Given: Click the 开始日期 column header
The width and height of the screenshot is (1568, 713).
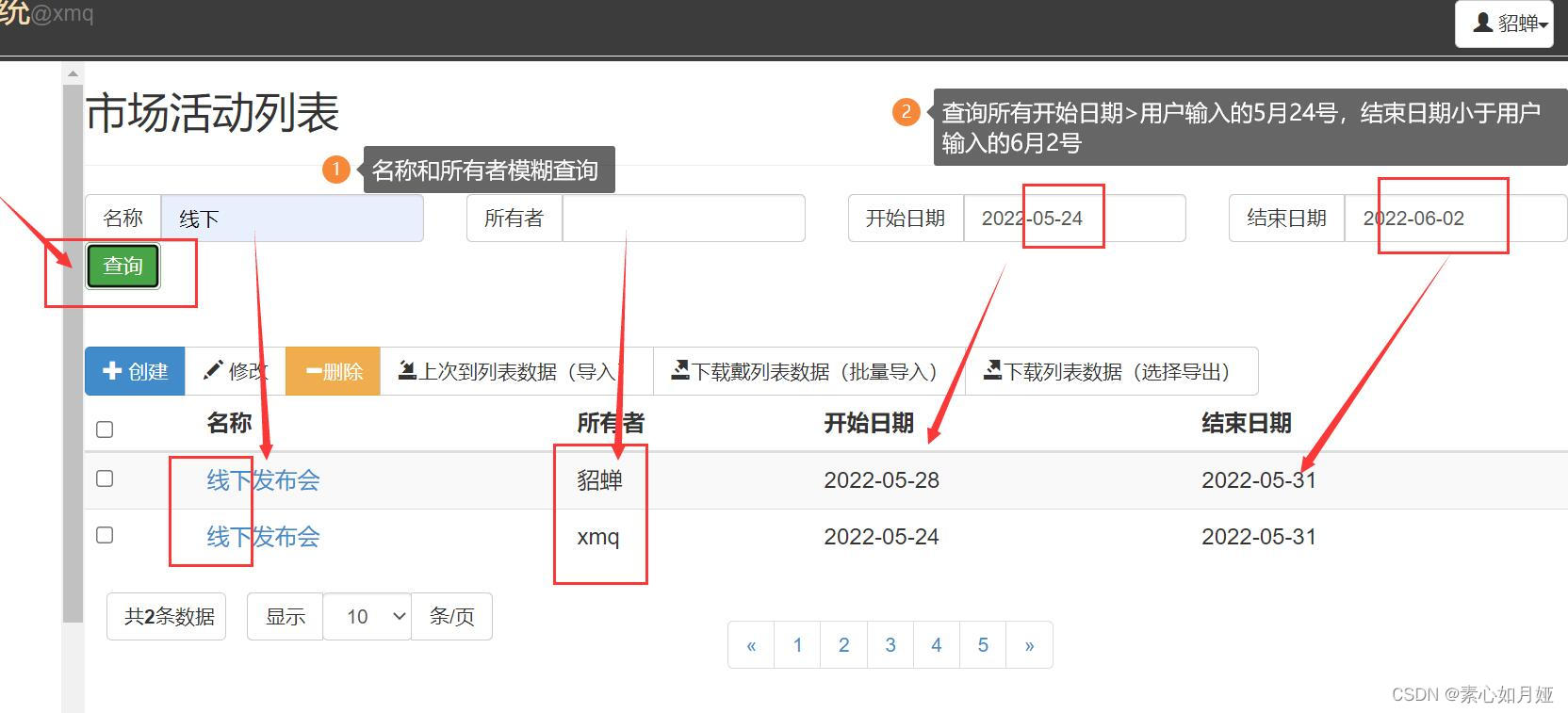Looking at the screenshot, I should point(869,423).
